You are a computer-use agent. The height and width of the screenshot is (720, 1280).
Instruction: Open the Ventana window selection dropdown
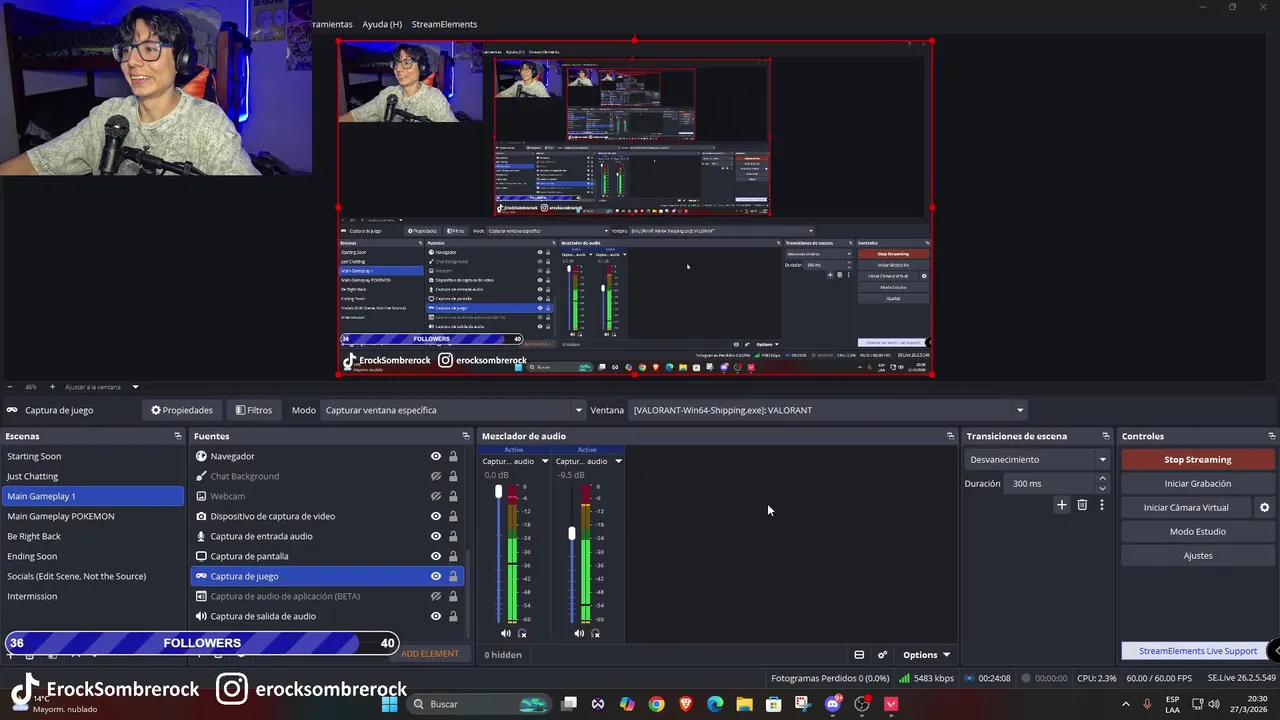(828, 410)
